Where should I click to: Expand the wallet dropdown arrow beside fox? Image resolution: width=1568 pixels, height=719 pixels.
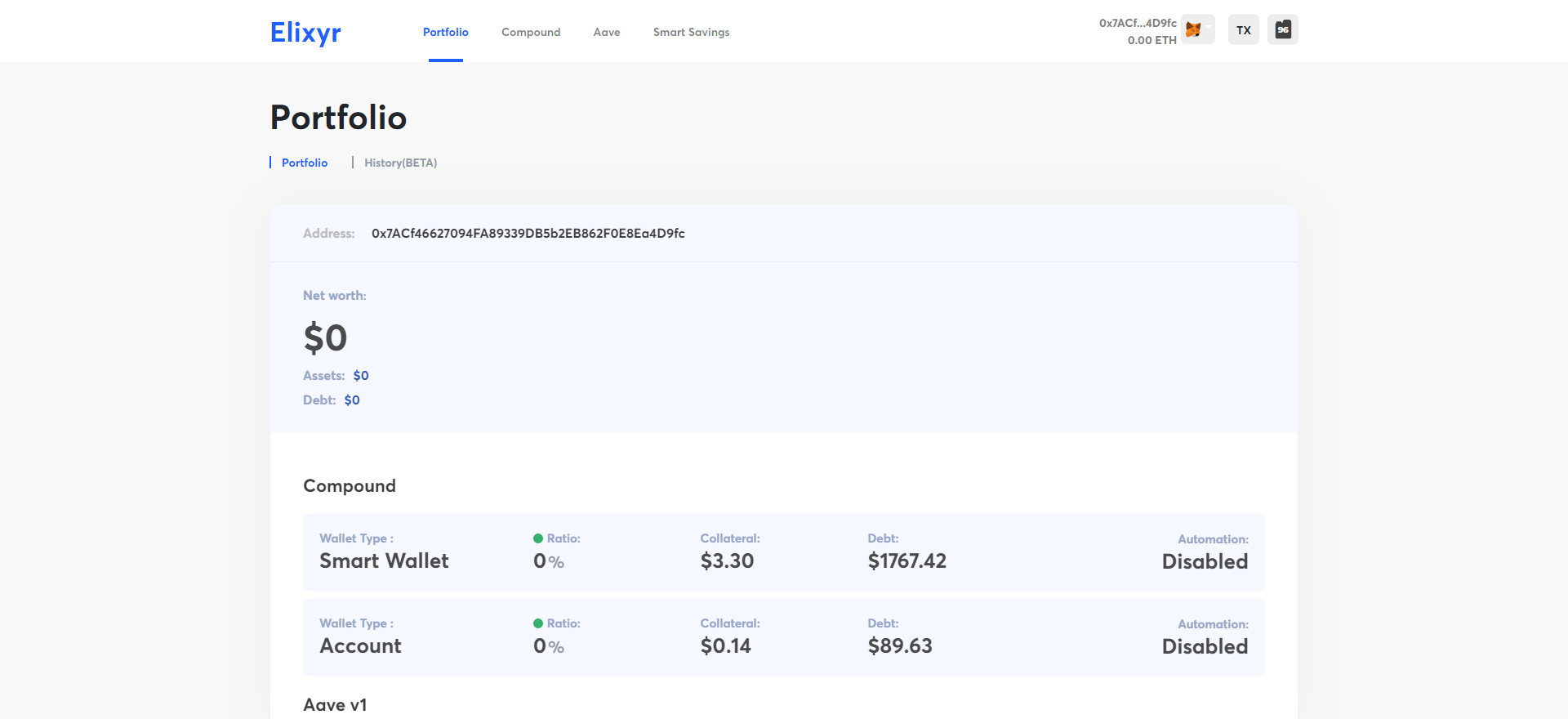pyautogui.click(x=1209, y=27)
